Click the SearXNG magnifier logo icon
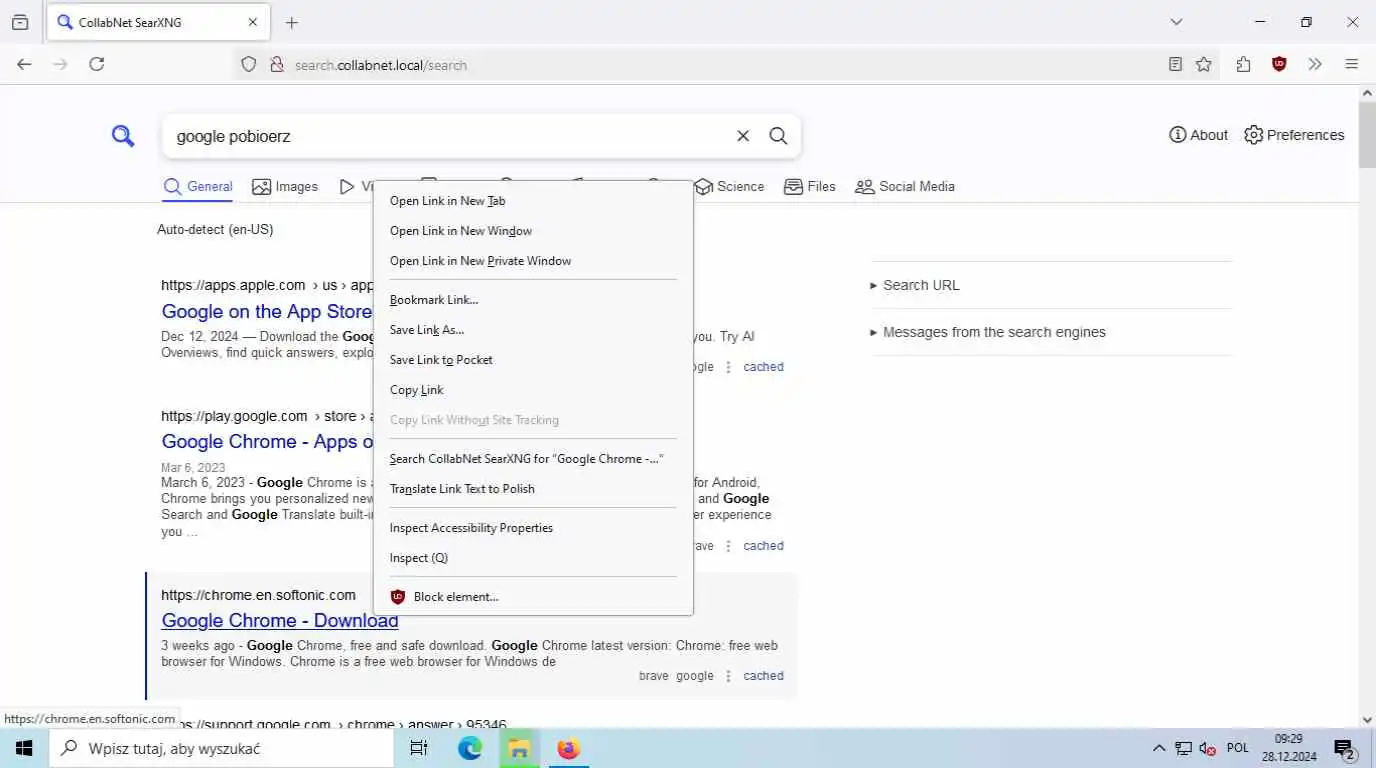The width and height of the screenshot is (1376, 768). (x=123, y=136)
